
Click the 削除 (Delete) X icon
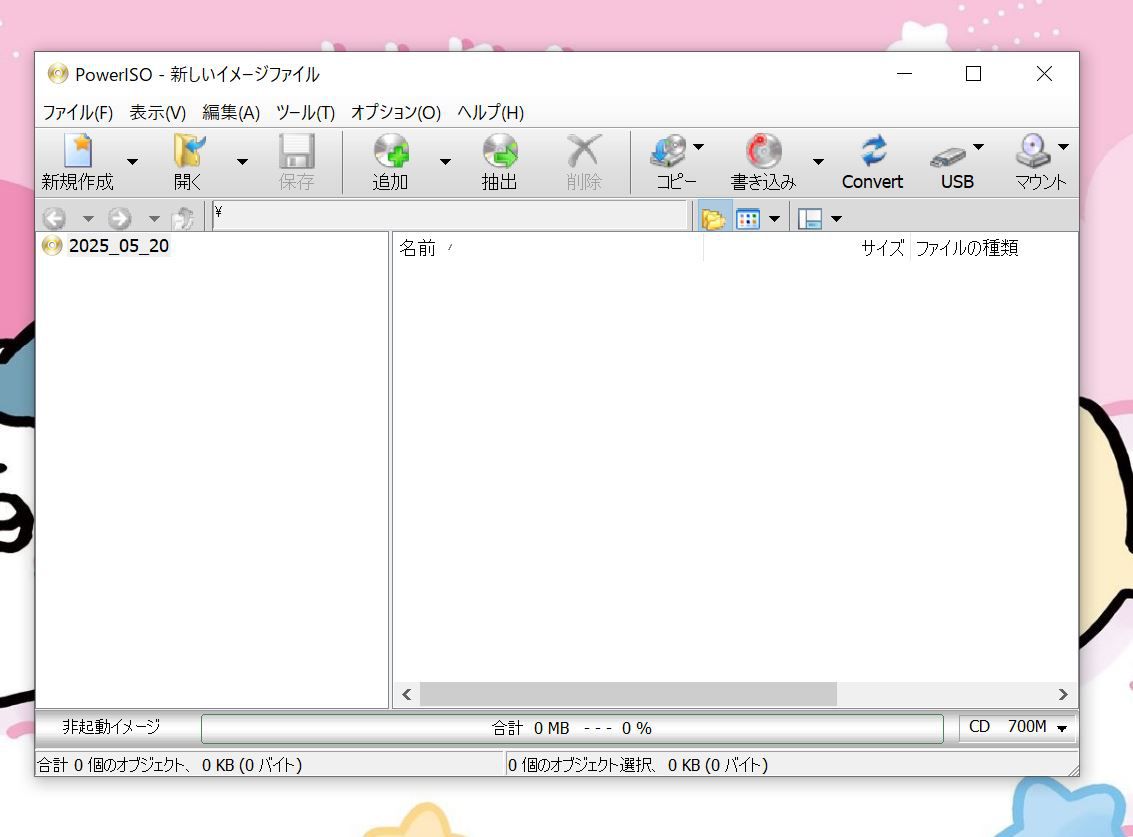click(584, 152)
